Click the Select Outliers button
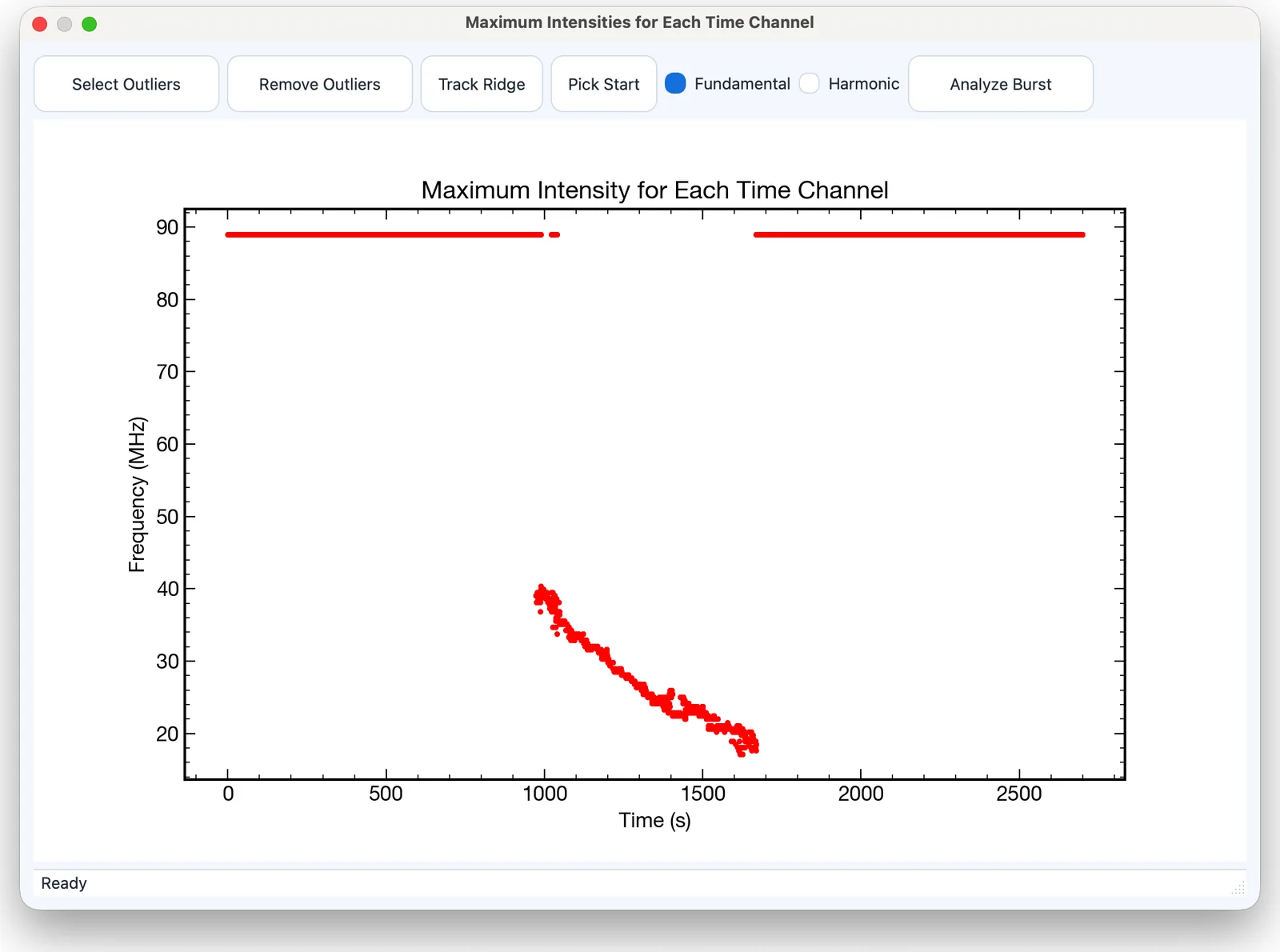This screenshot has height=952, width=1280. pyautogui.click(x=126, y=84)
